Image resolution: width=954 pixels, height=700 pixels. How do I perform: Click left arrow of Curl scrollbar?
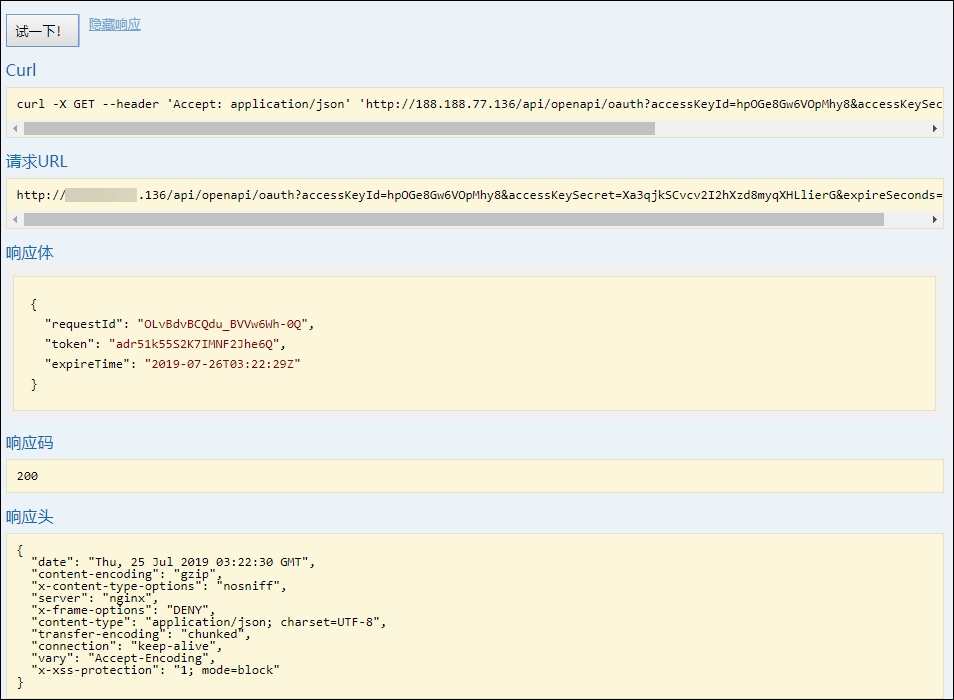click(15, 129)
